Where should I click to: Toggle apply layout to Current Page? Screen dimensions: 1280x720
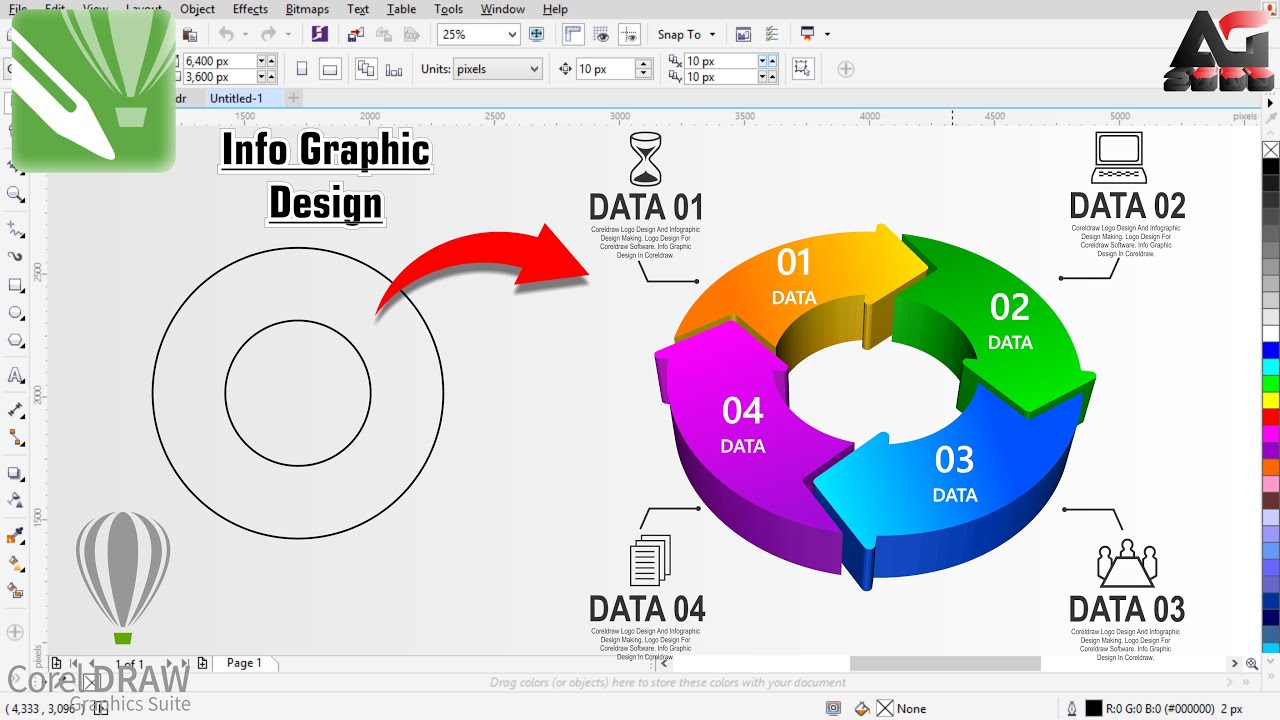pos(394,69)
